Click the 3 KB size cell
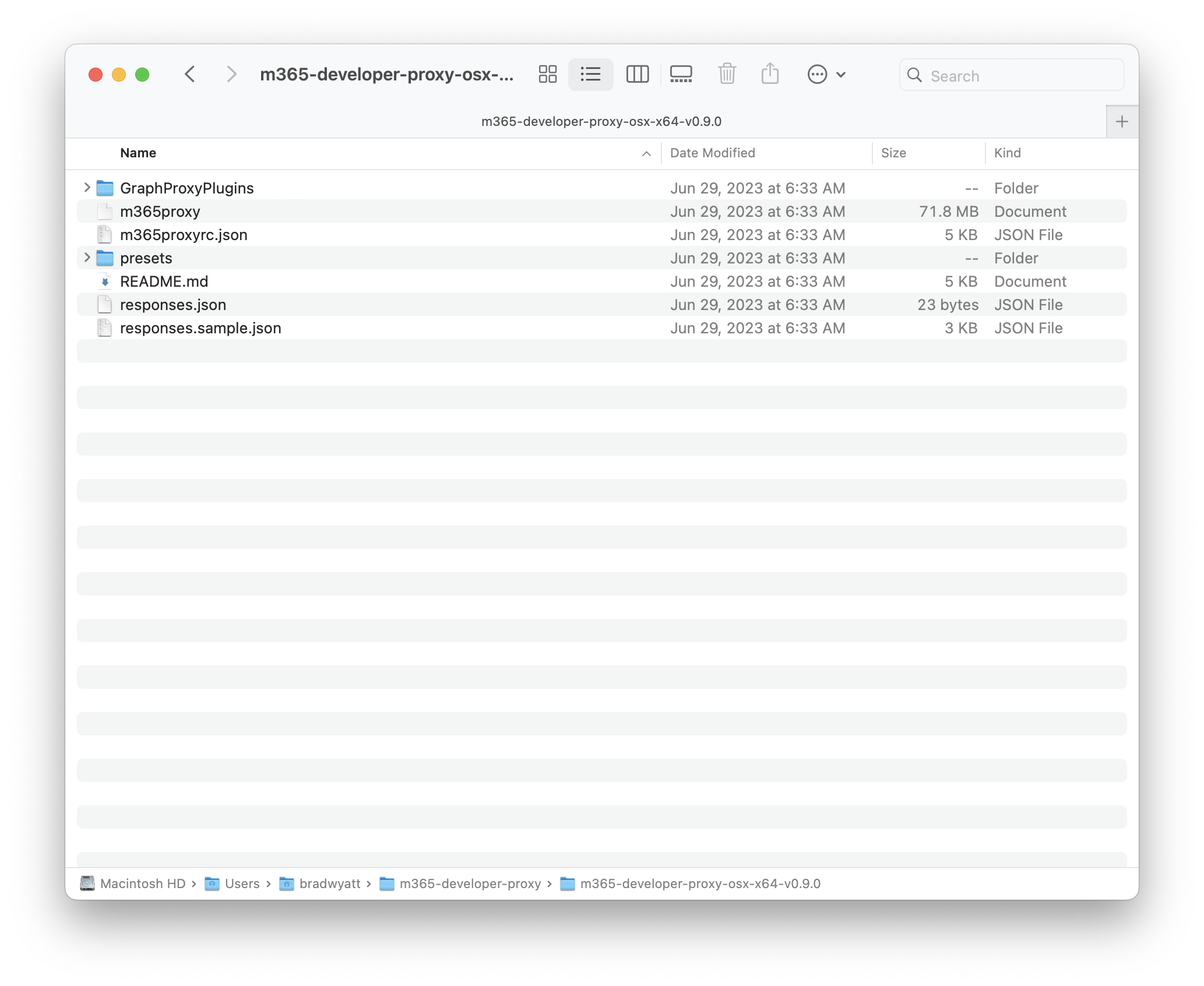This screenshot has height=986, width=1204. coord(961,328)
